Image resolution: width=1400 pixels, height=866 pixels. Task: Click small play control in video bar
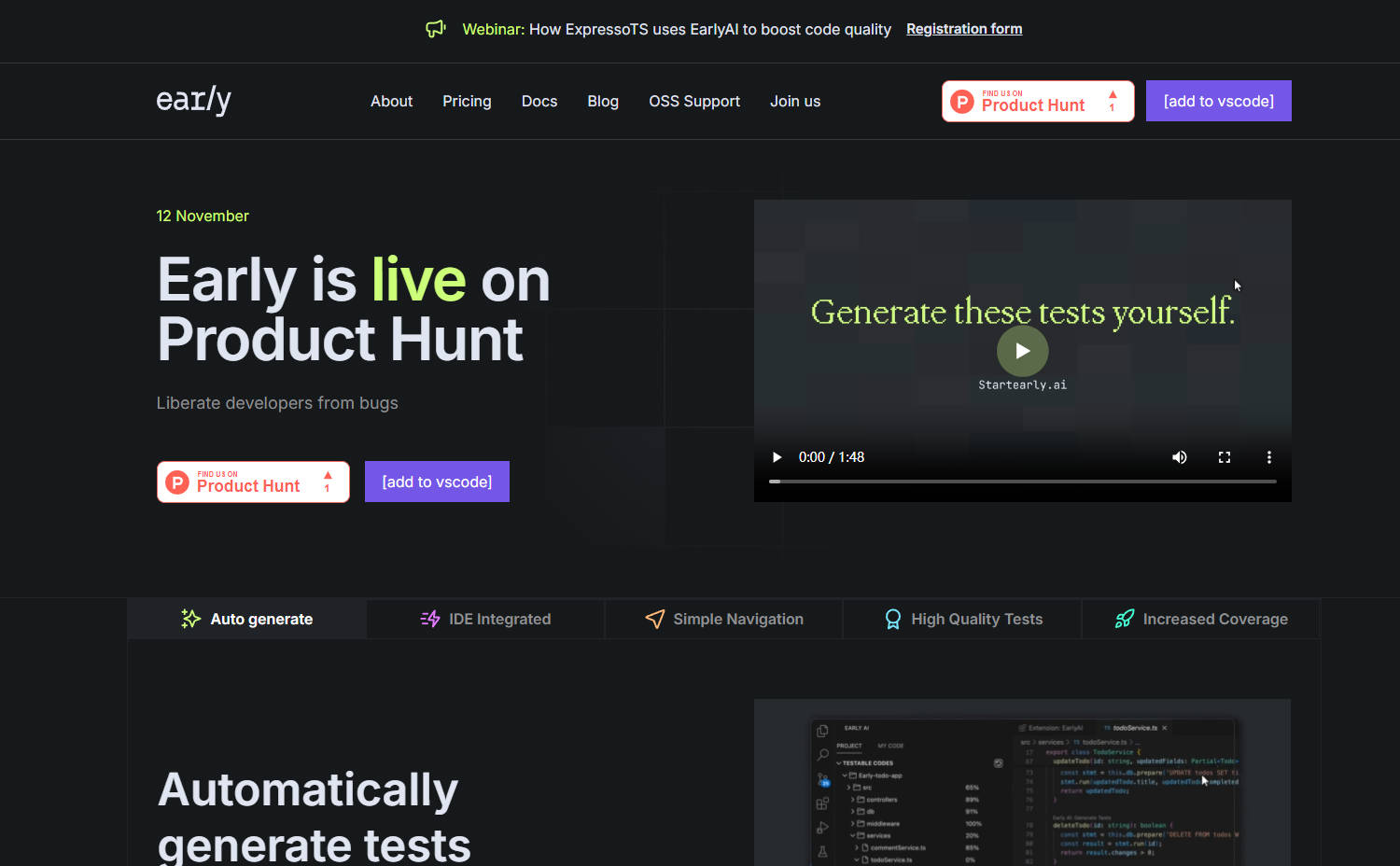point(777,457)
